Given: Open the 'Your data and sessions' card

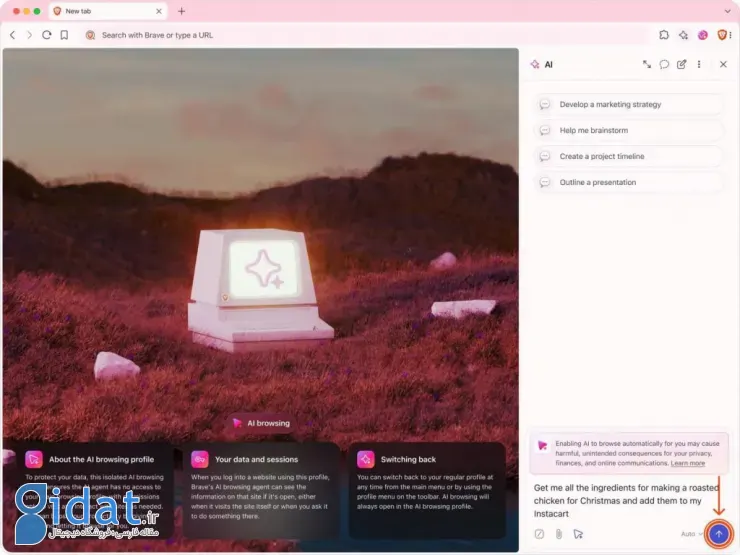Looking at the screenshot, I should [261, 491].
